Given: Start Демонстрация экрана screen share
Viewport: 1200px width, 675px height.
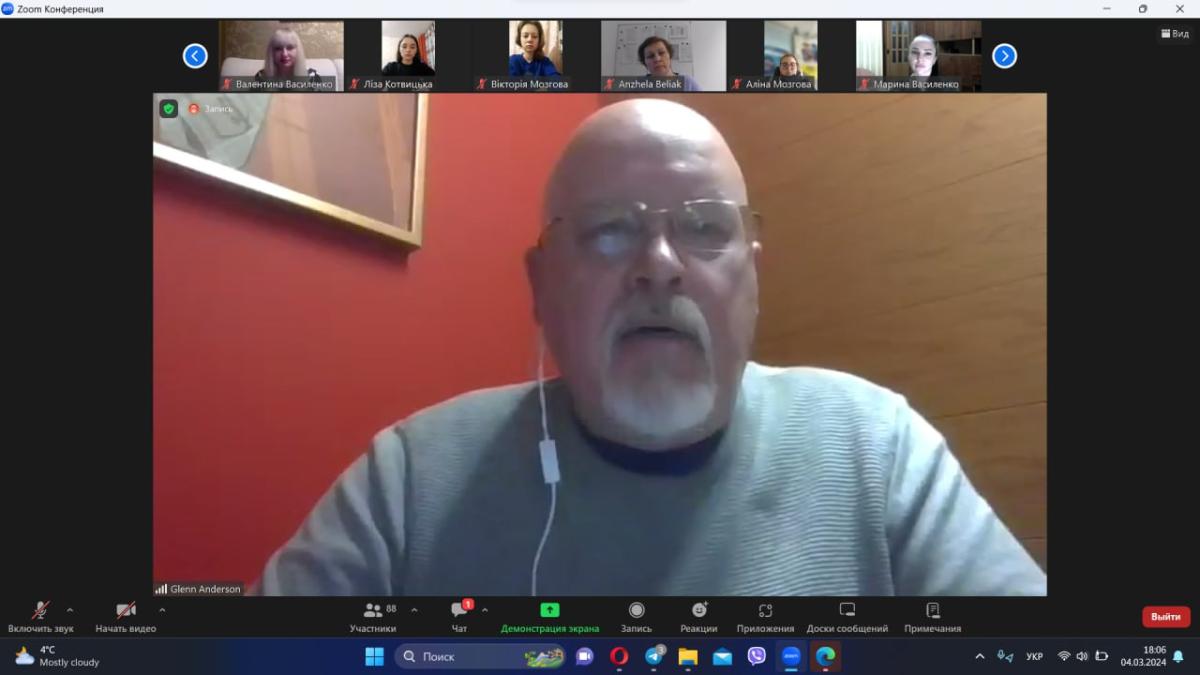Looking at the screenshot, I should (x=550, y=618).
